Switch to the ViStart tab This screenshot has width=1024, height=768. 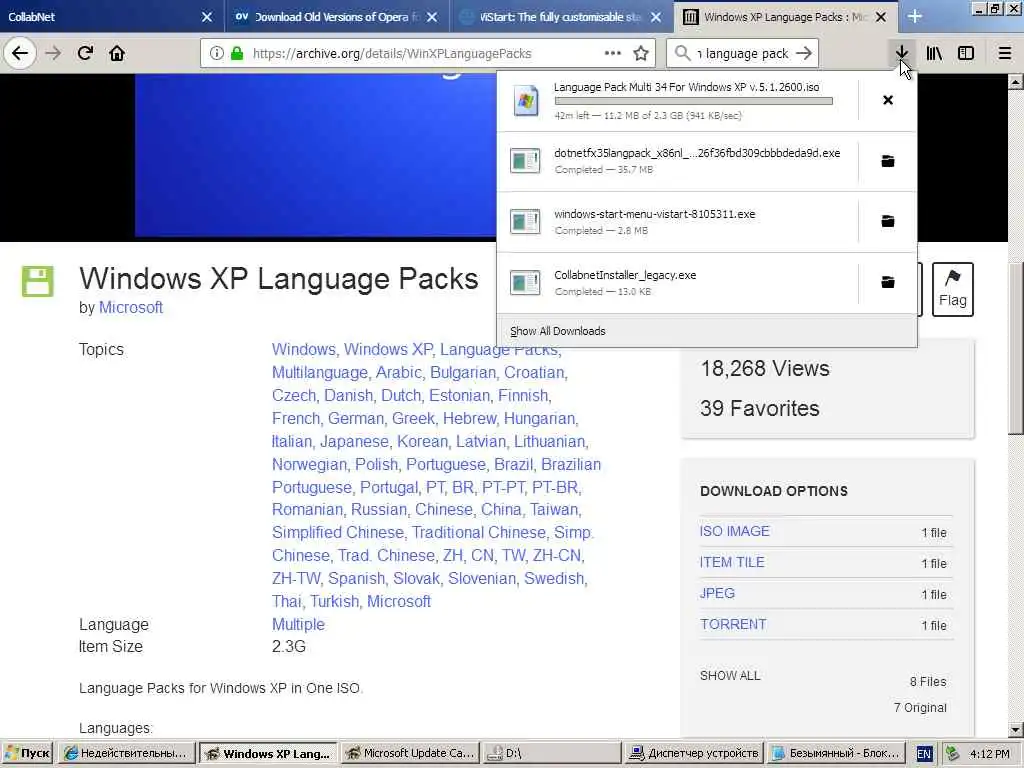pos(562,17)
